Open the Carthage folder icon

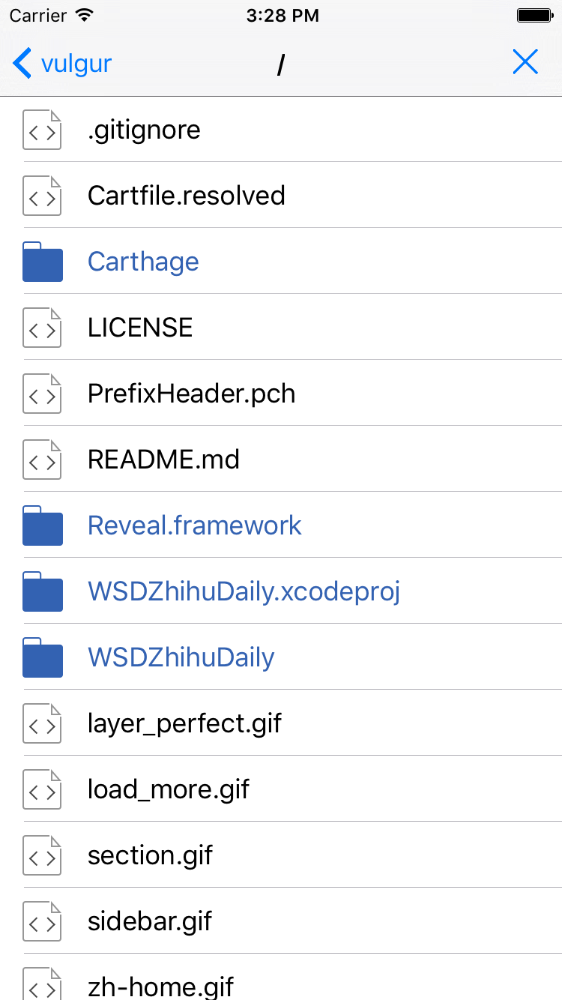coord(43,261)
